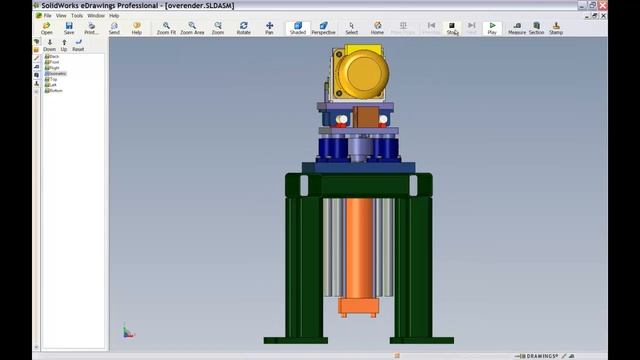Open the Section tool
The image size is (640, 360).
coord(536,28)
